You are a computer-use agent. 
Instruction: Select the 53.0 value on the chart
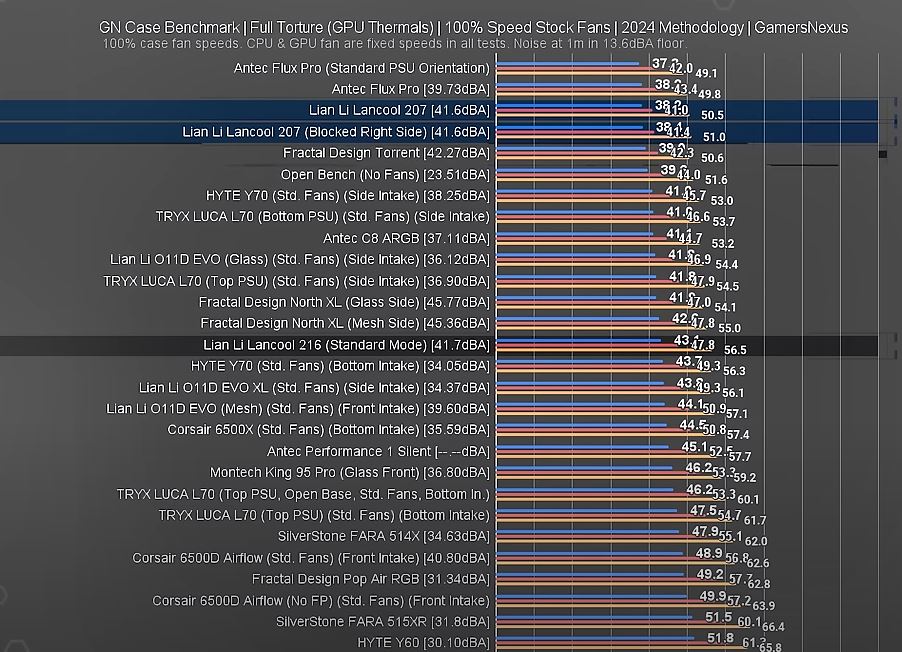722,201
